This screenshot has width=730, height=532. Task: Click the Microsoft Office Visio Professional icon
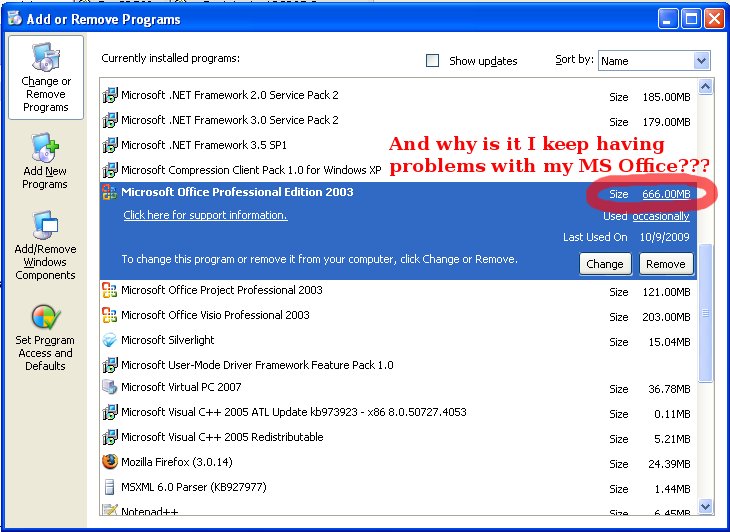pyautogui.click(x=110, y=316)
